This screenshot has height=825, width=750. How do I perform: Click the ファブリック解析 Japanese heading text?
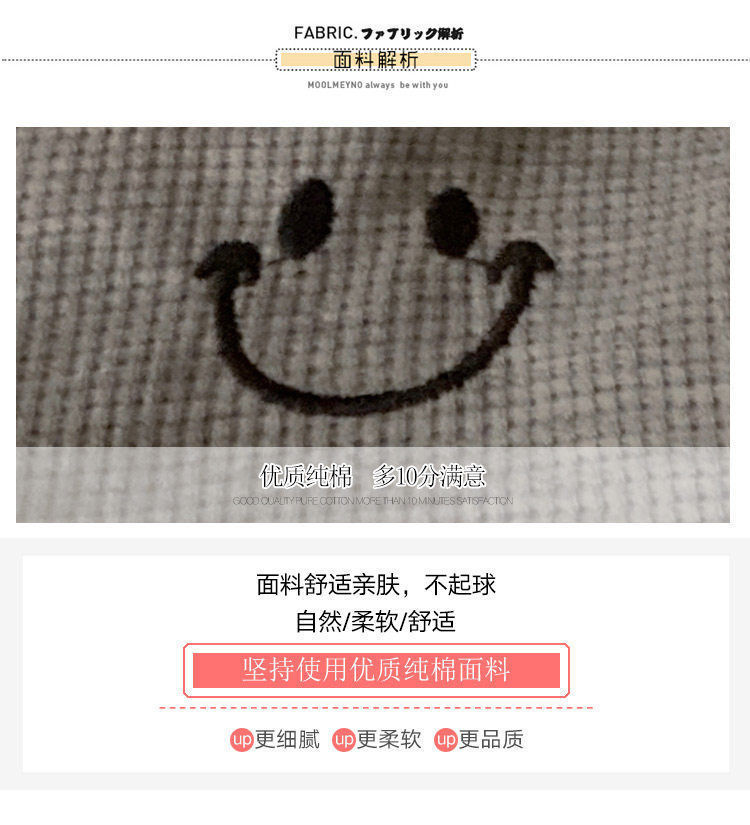(x=412, y=34)
